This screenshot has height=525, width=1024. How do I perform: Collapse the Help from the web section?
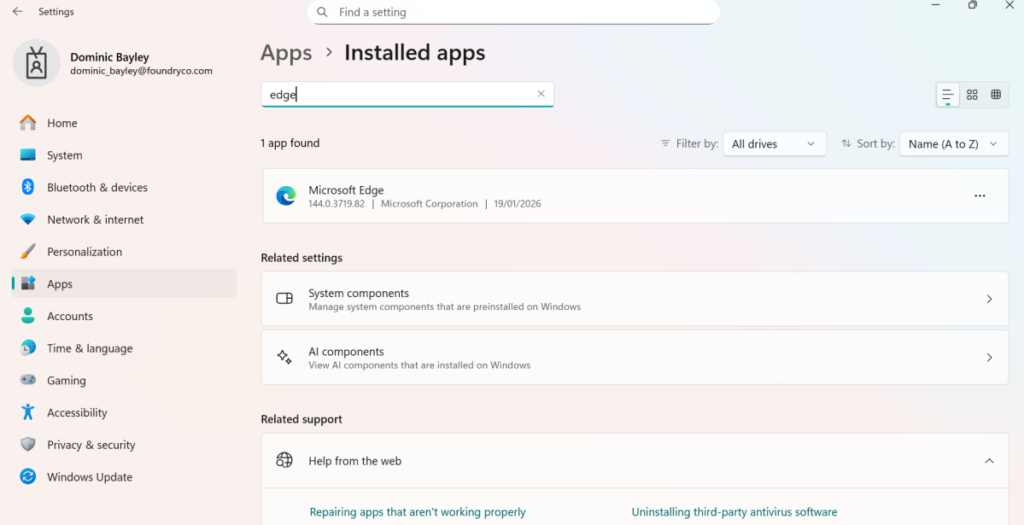pyautogui.click(x=989, y=461)
